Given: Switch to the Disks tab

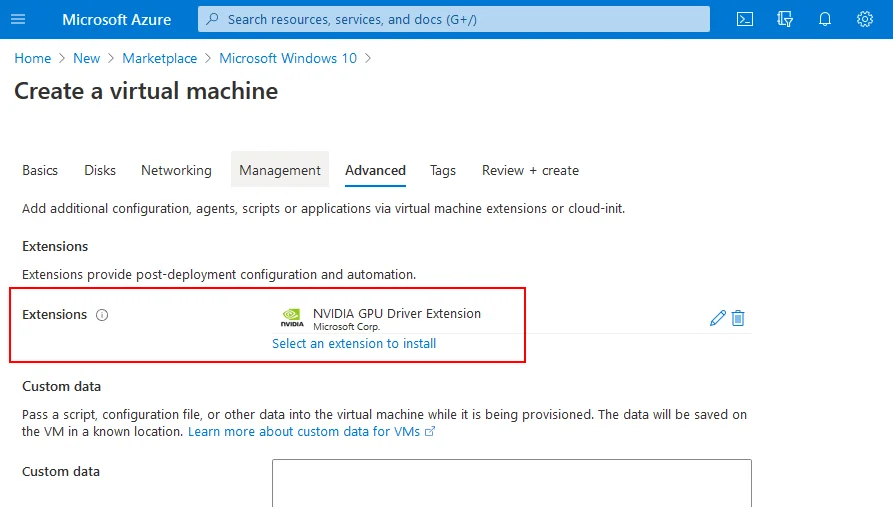Looking at the screenshot, I should (x=100, y=170).
